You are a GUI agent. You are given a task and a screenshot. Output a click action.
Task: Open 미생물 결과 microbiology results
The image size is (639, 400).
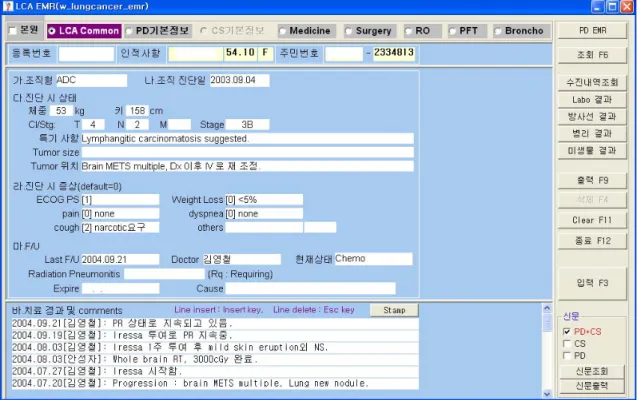pyautogui.click(x=592, y=151)
